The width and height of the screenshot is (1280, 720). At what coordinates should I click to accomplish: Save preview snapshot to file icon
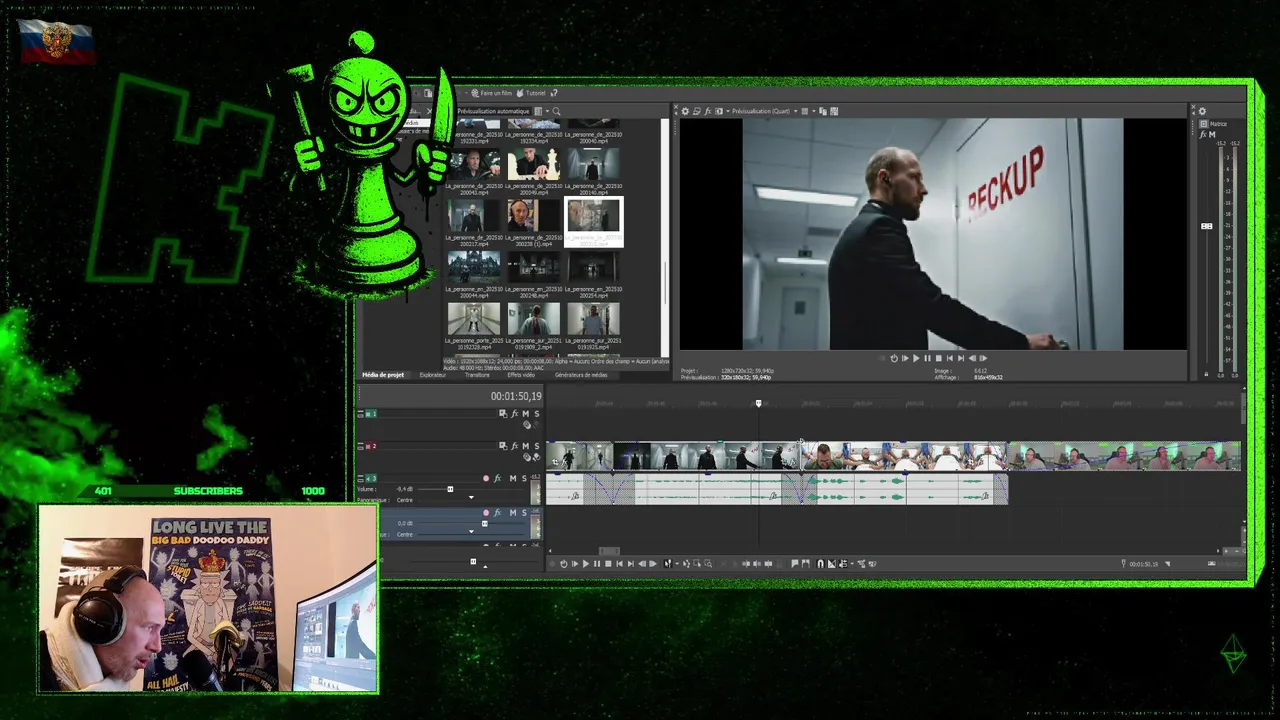[x=834, y=111]
